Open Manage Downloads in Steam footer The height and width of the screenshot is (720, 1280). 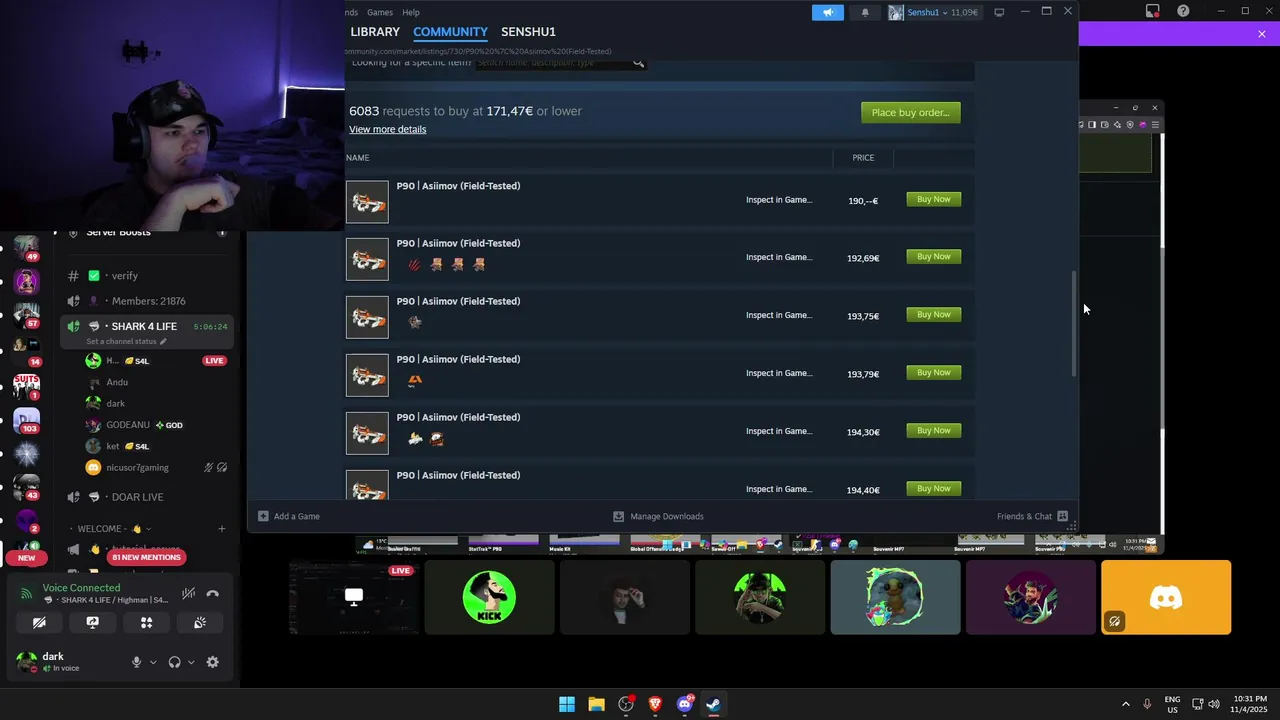coord(658,516)
